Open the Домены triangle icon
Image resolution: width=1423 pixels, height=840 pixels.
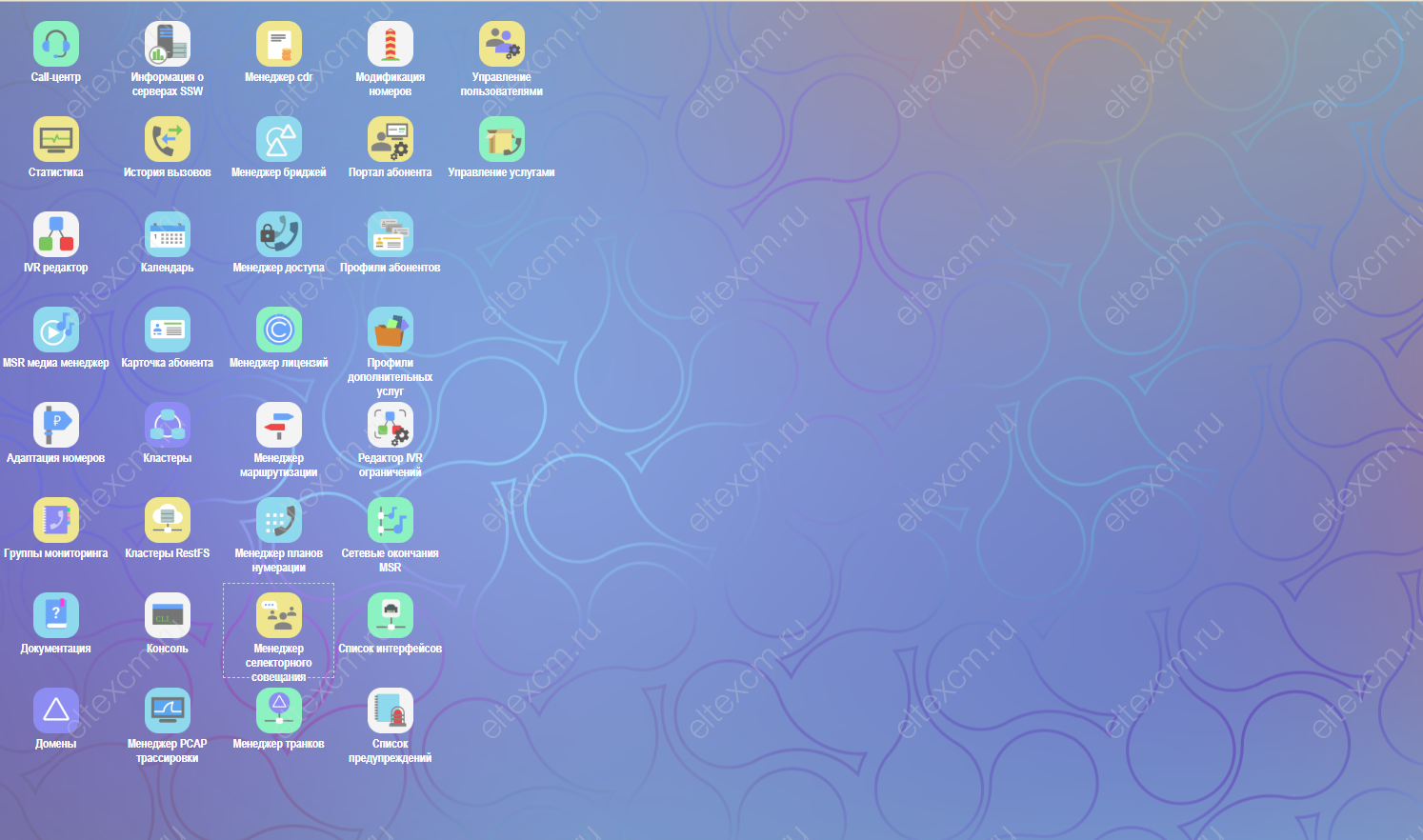(x=56, y=710)
